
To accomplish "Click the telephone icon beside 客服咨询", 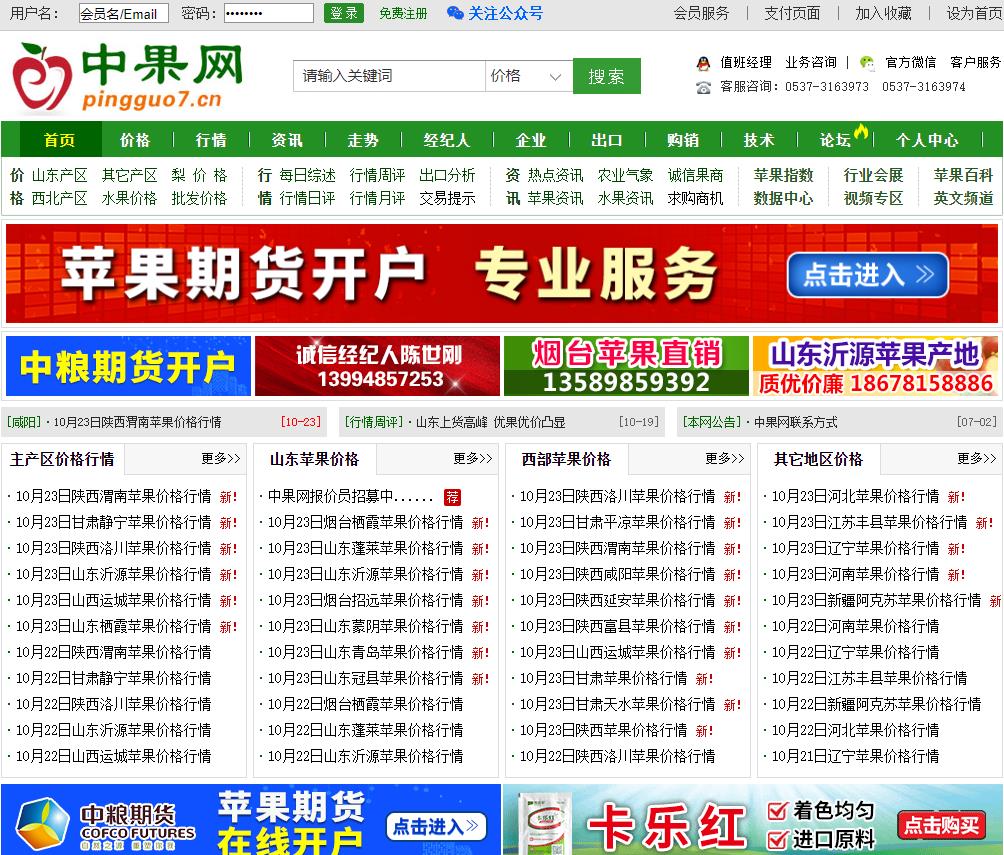I will (703, 87).
